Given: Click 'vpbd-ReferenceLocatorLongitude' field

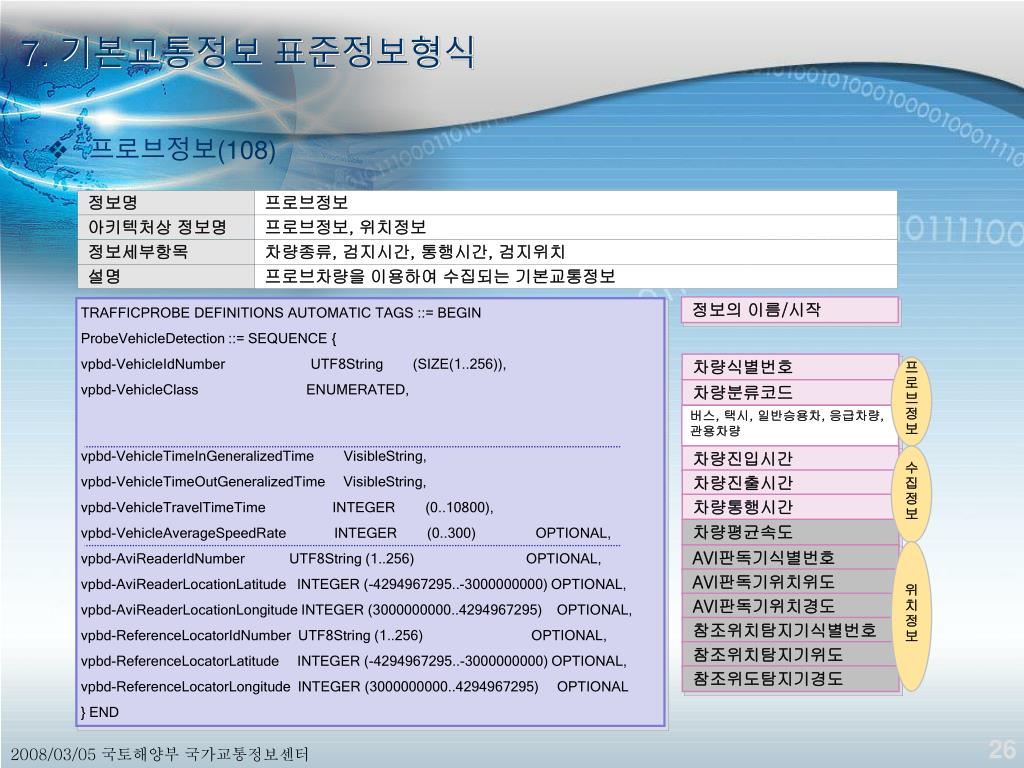Looking at the screenshot, I should click(x=185, y=687).
